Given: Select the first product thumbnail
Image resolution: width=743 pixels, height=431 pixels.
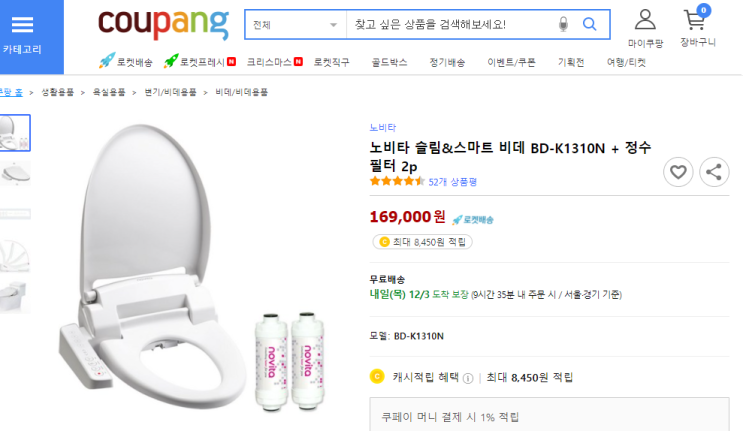Looking at the screenshot, I should coord(15,132).
